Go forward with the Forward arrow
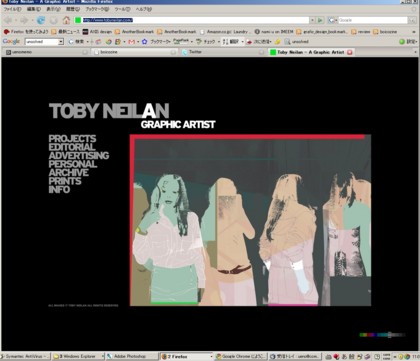Screen dimensions: 420x361 24,20
